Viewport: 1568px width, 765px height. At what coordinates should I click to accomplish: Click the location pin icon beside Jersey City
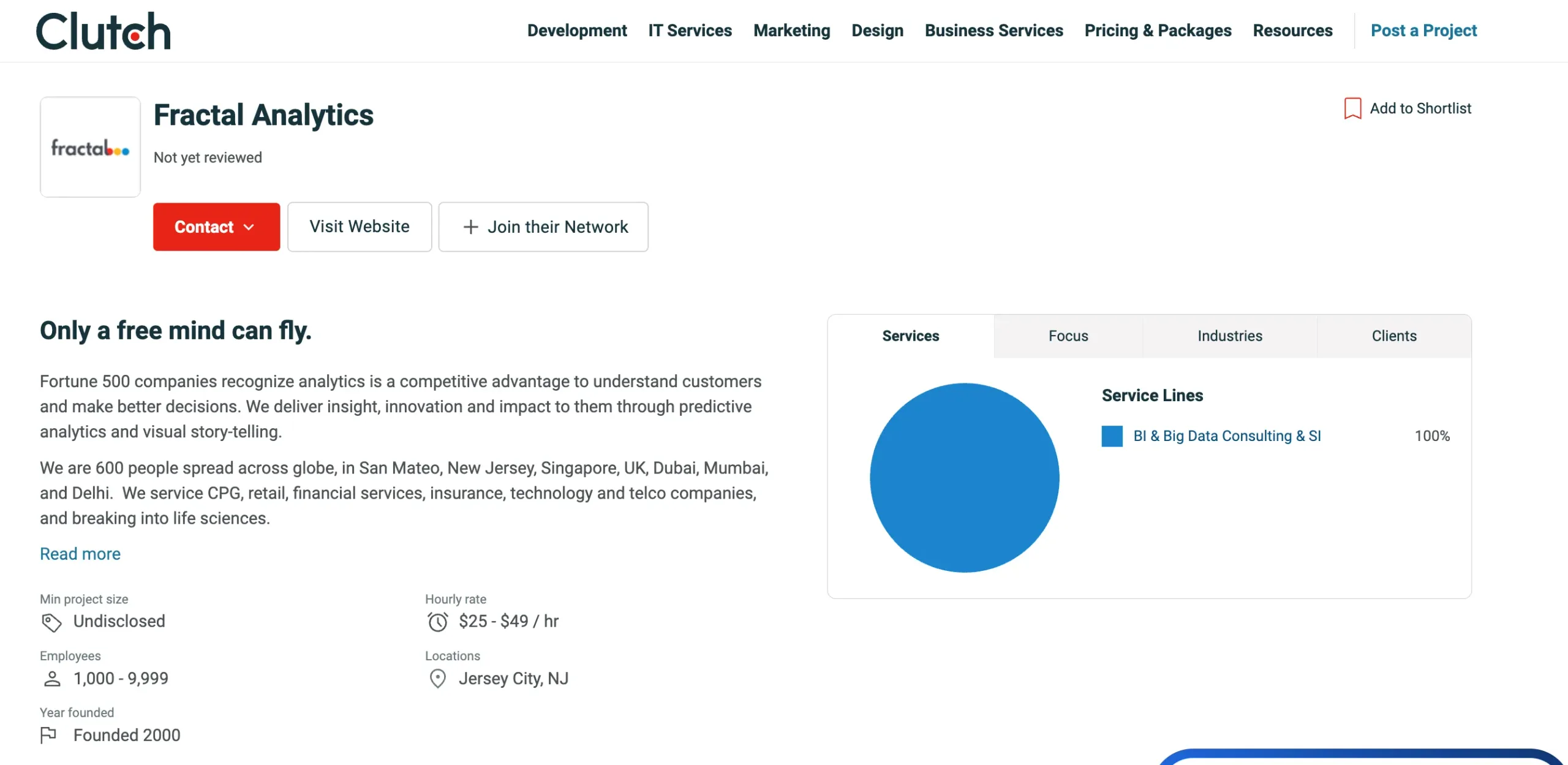(x=437, y=679)
